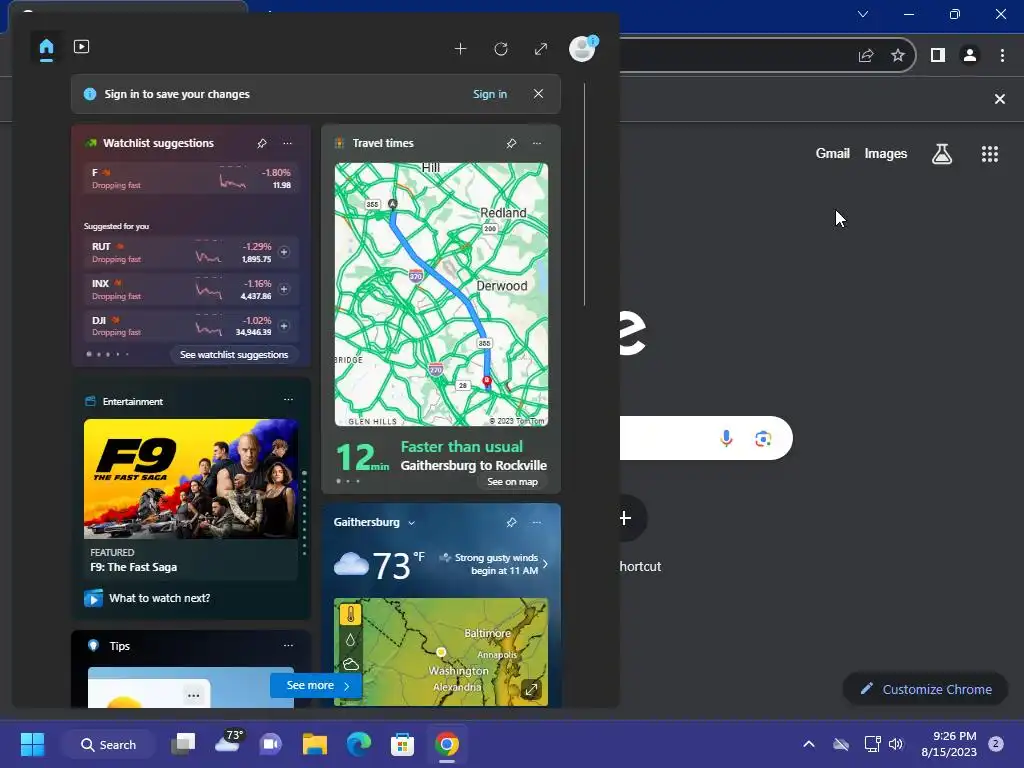Open File Explorer from taskbar
Screen dimensions: 1024x768
[315, 744]
